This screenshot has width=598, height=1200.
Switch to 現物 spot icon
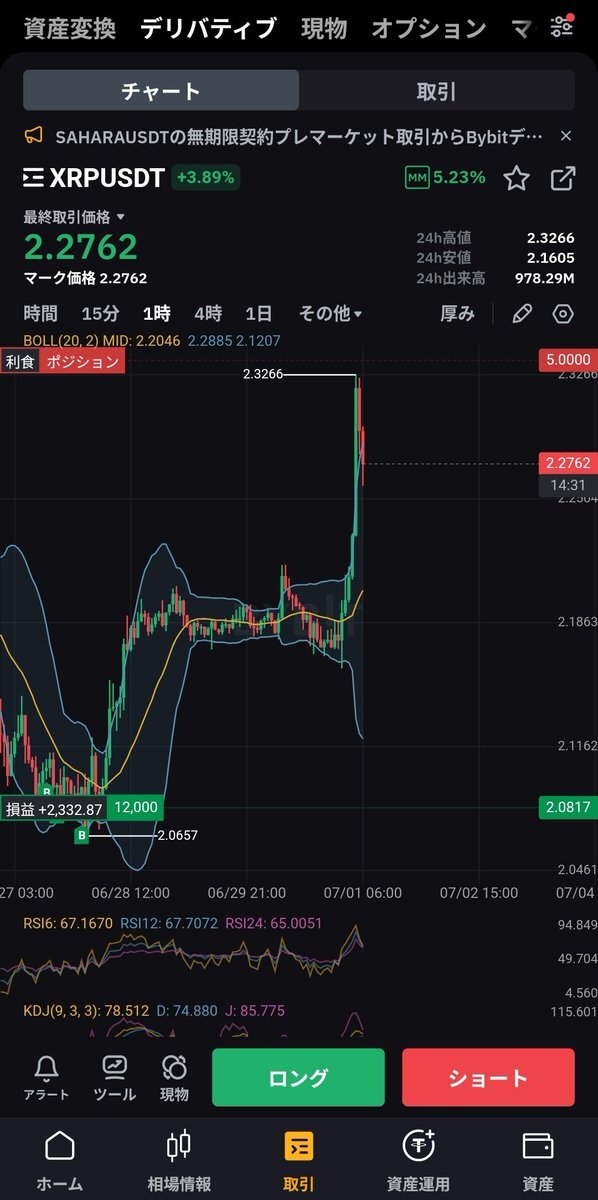(x=174, y=1078)
